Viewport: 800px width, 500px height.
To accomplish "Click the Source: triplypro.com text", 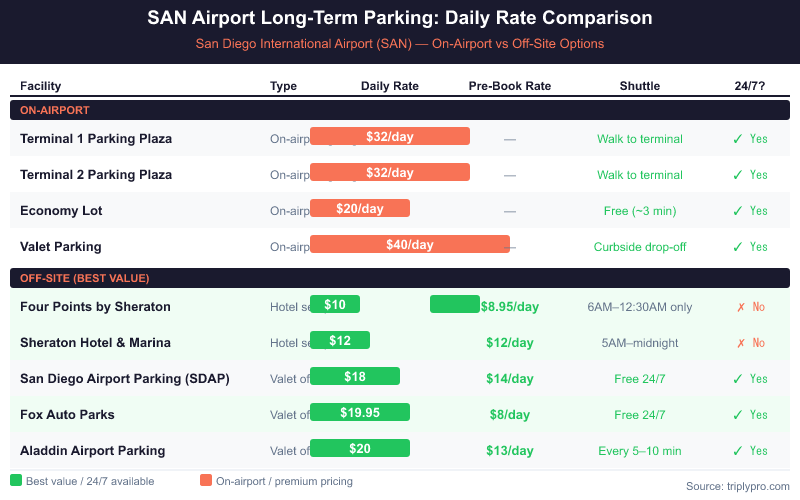I will 737,486.
